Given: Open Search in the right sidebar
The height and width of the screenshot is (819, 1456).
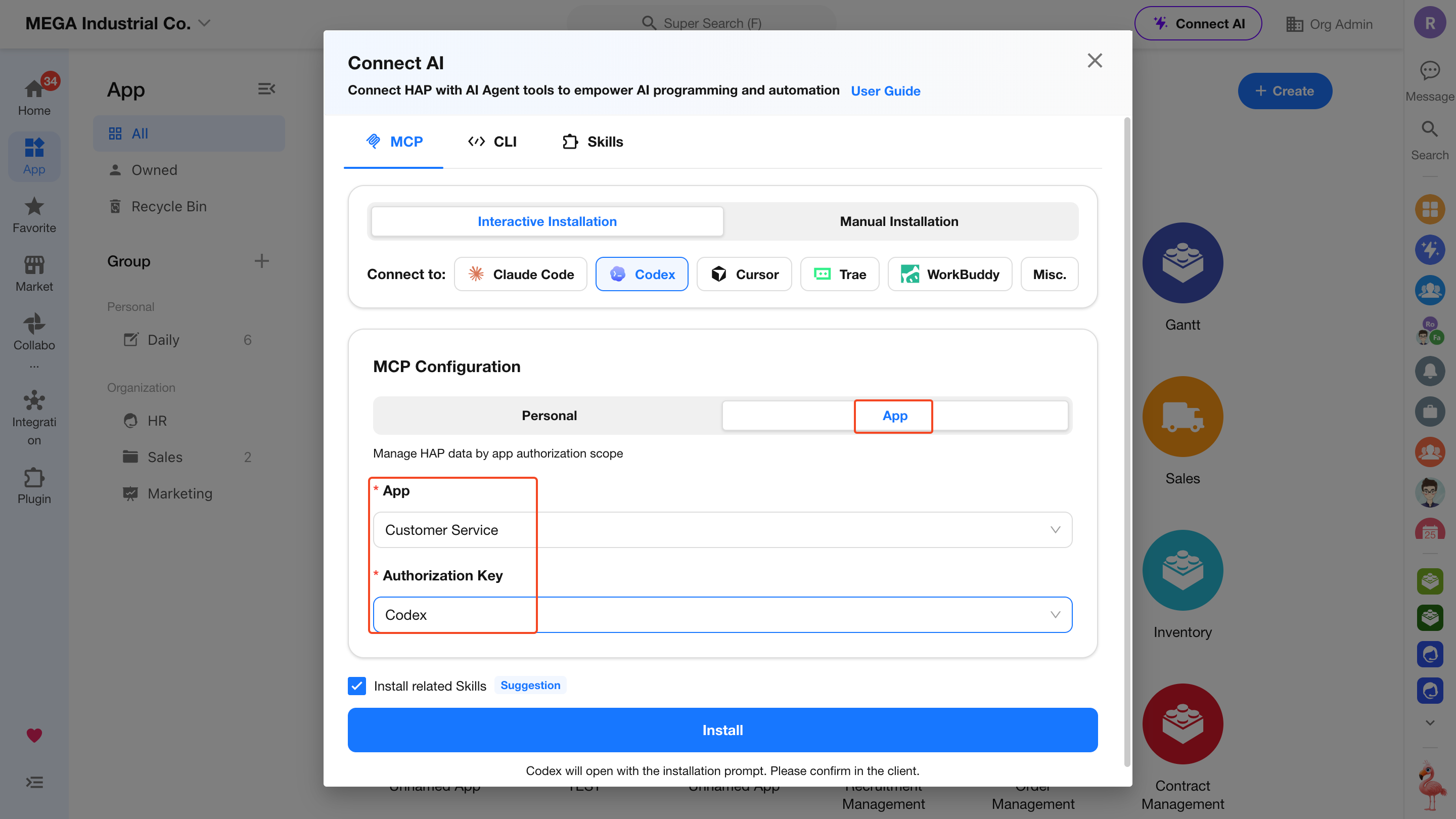Looking at the screenshot, I should [x=1429, y=141].
